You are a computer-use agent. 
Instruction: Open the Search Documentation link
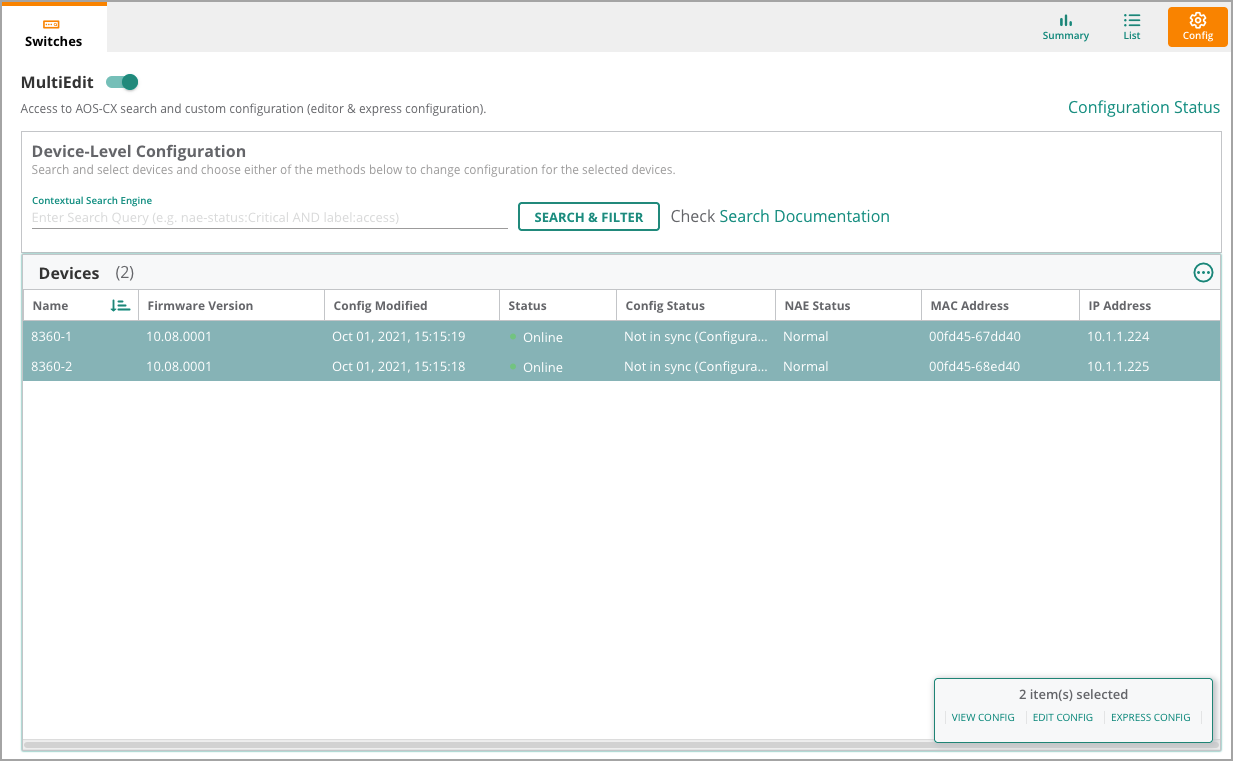[804, 216]
